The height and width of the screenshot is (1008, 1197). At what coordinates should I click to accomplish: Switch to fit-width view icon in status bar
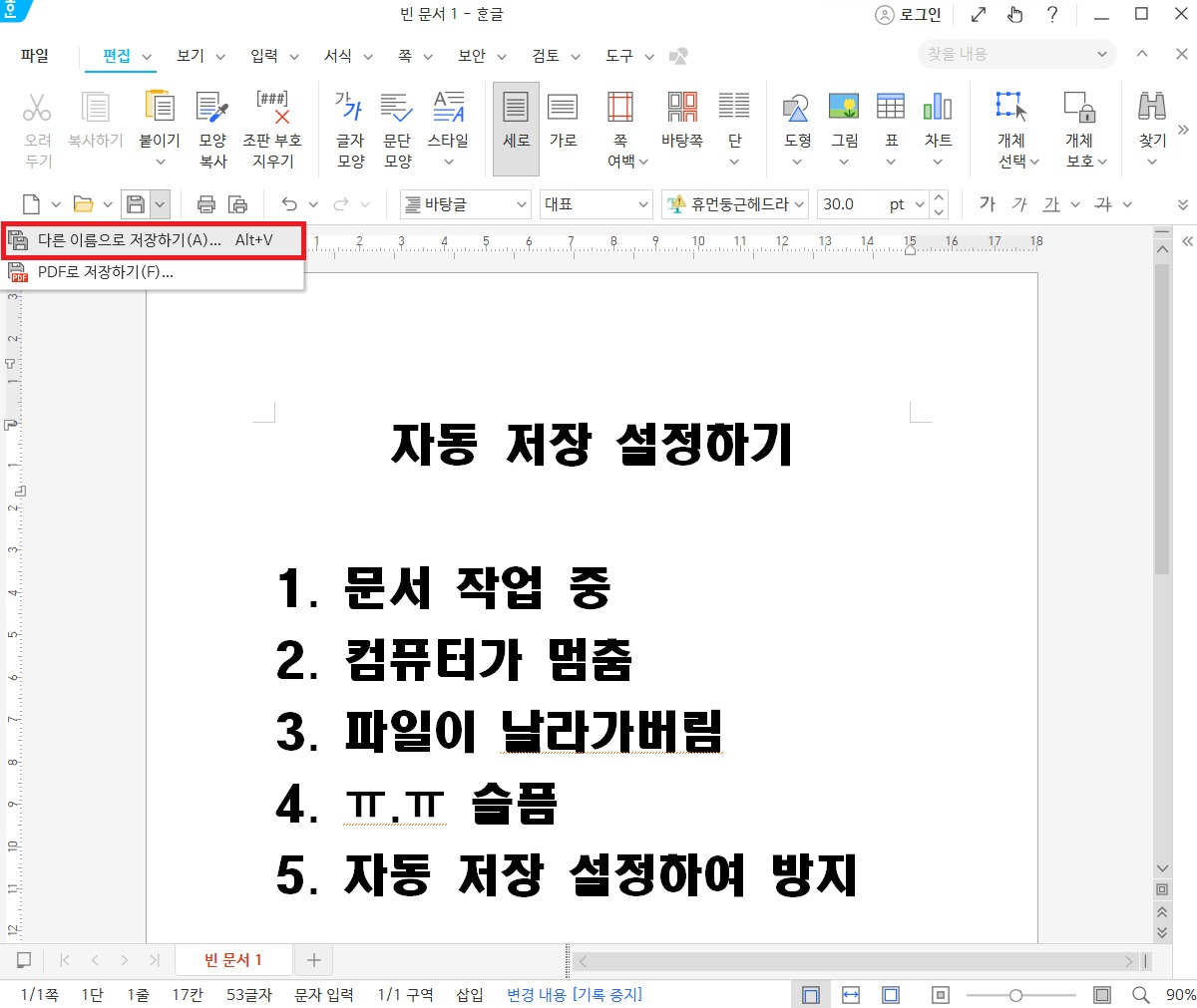pyautogui.click(x=851, y=994)
